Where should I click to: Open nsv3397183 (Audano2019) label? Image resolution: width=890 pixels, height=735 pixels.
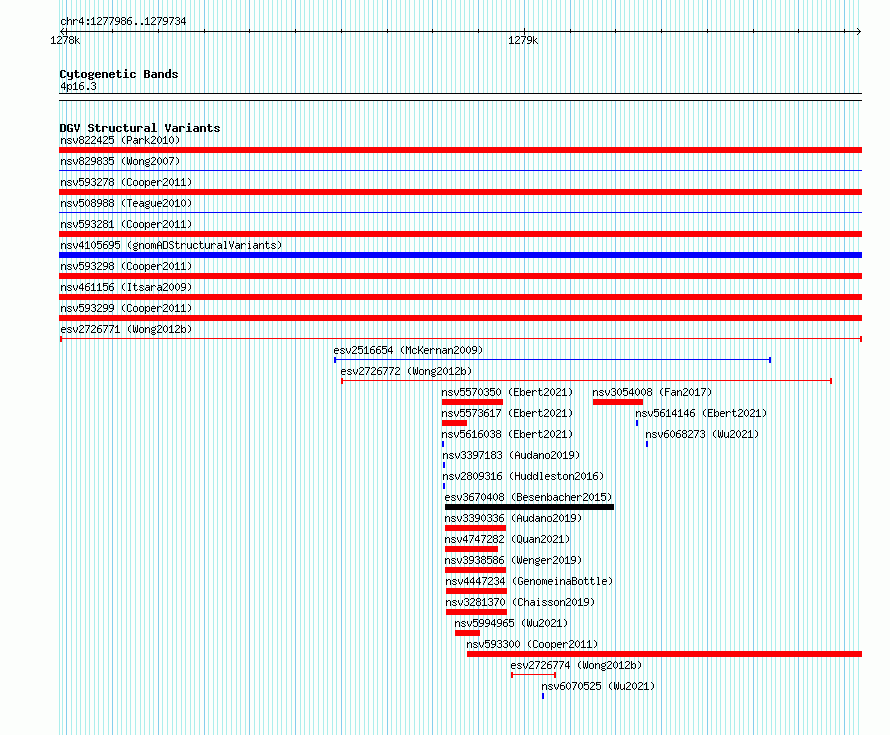(511, 455)
